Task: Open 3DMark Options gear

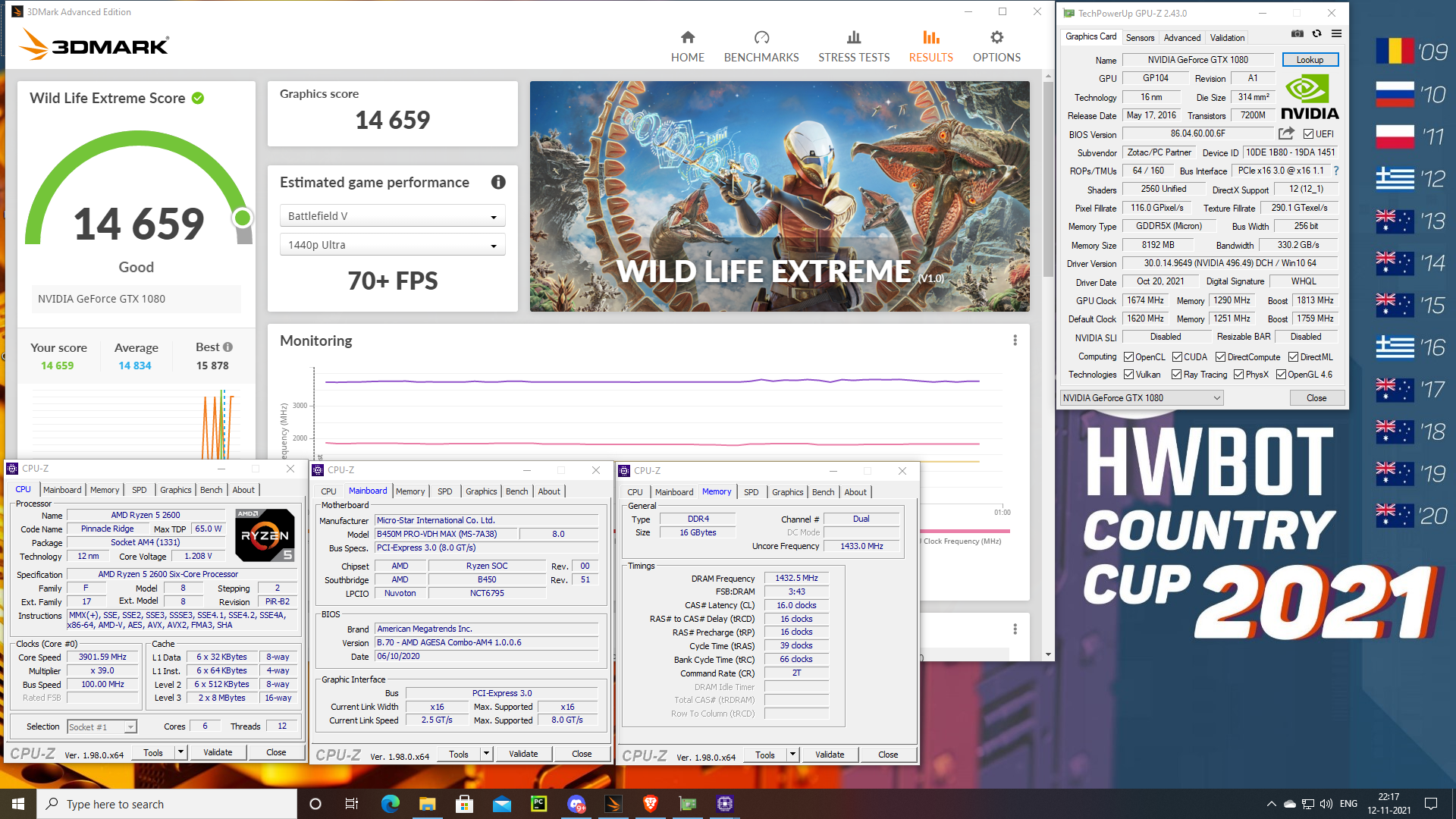Action: click(996, 47)
